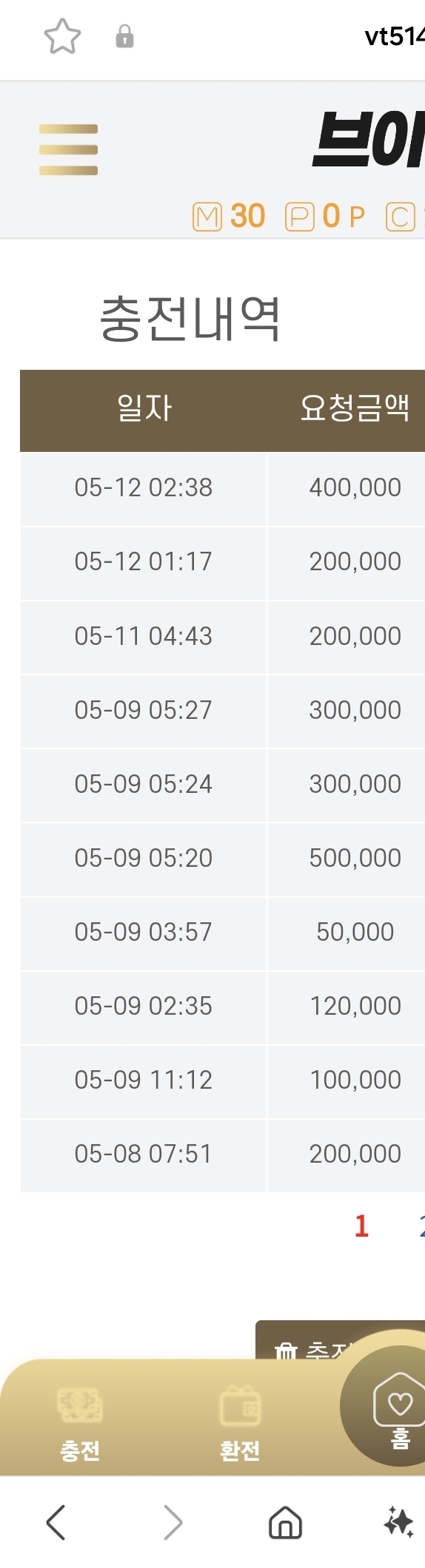Tap the vt514 URL address text

pyautogui.click(x=395, y=36)
